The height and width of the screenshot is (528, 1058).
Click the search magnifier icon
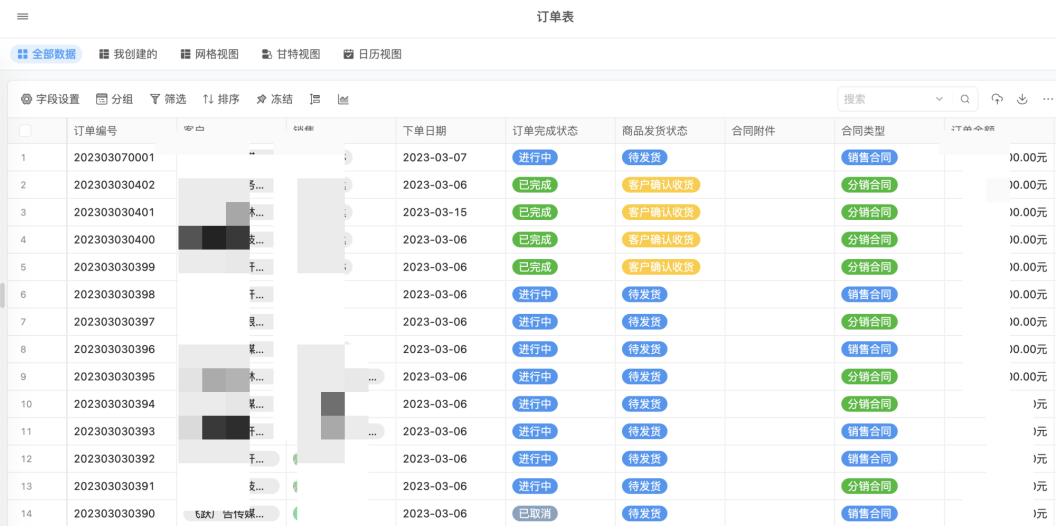click(965, 99)
